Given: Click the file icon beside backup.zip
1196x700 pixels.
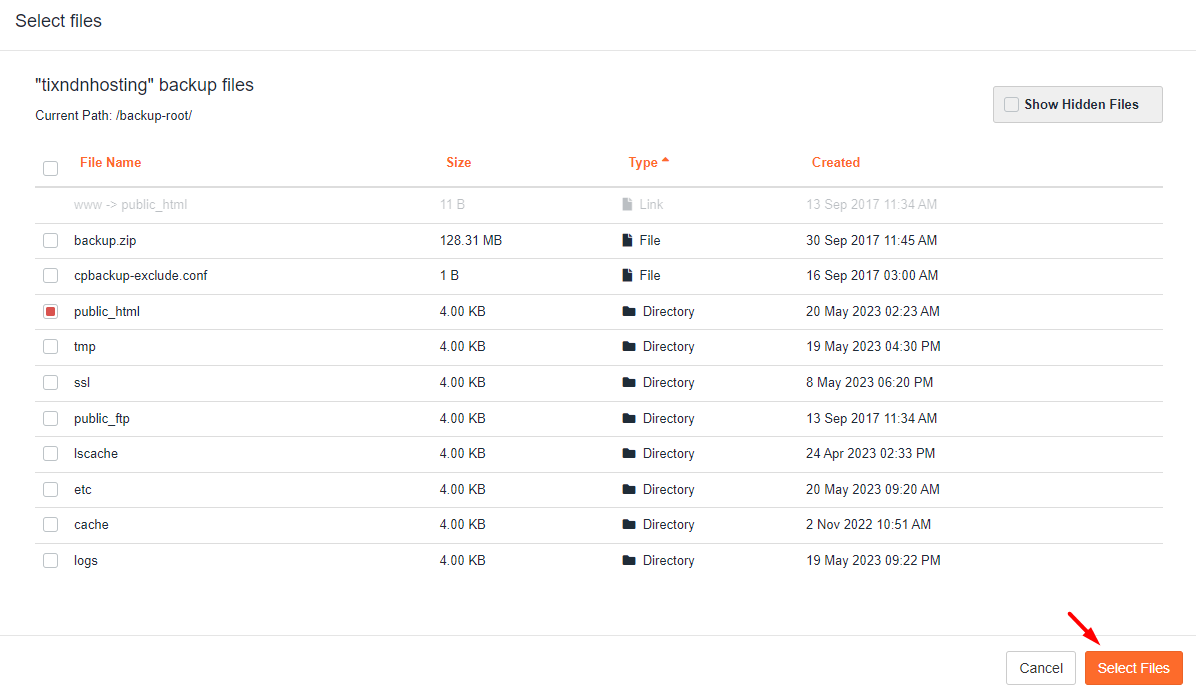Looking at the screenshot, I should pos(627,240).
